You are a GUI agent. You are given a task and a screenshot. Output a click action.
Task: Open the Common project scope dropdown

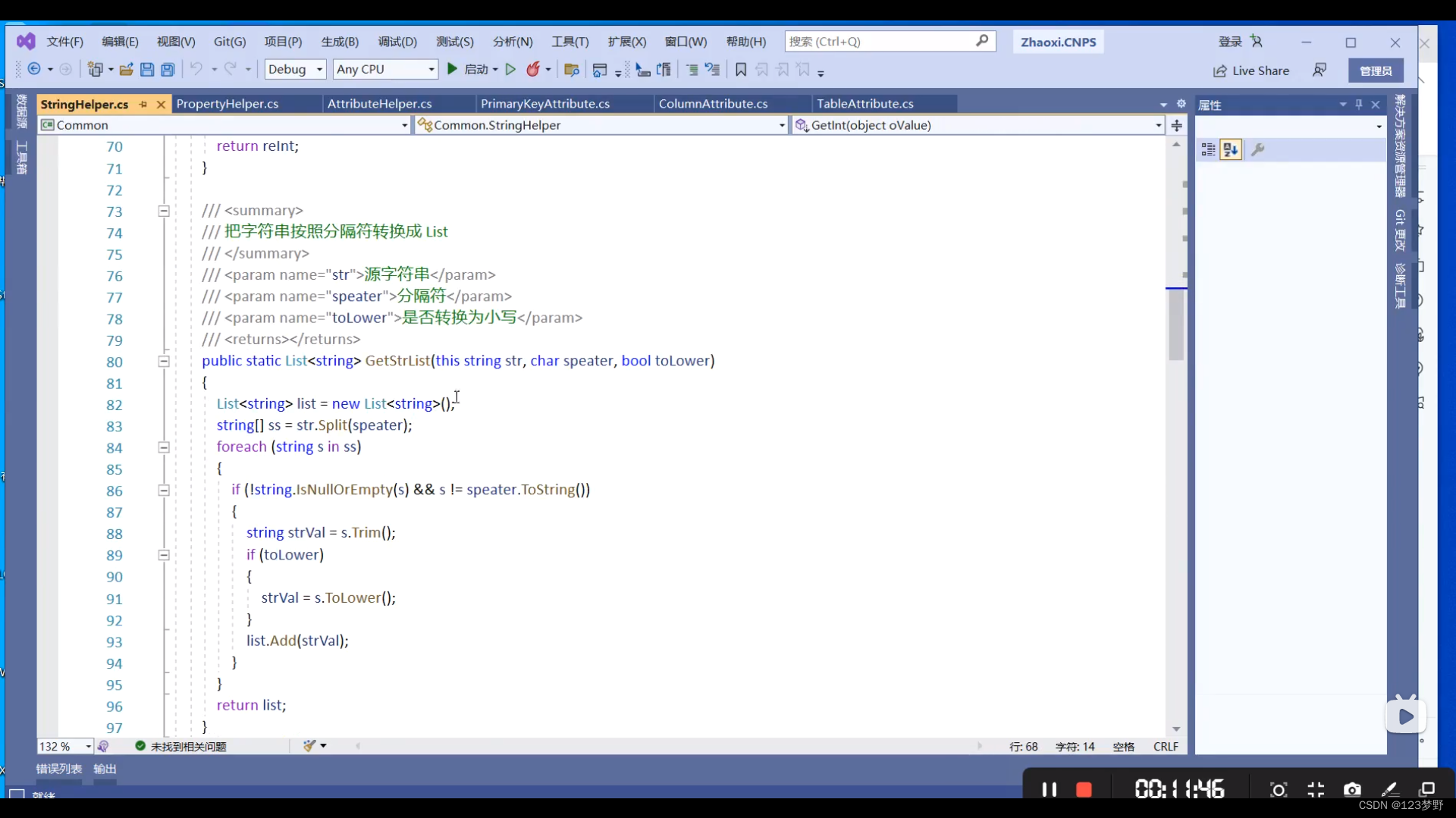(224, 125)
